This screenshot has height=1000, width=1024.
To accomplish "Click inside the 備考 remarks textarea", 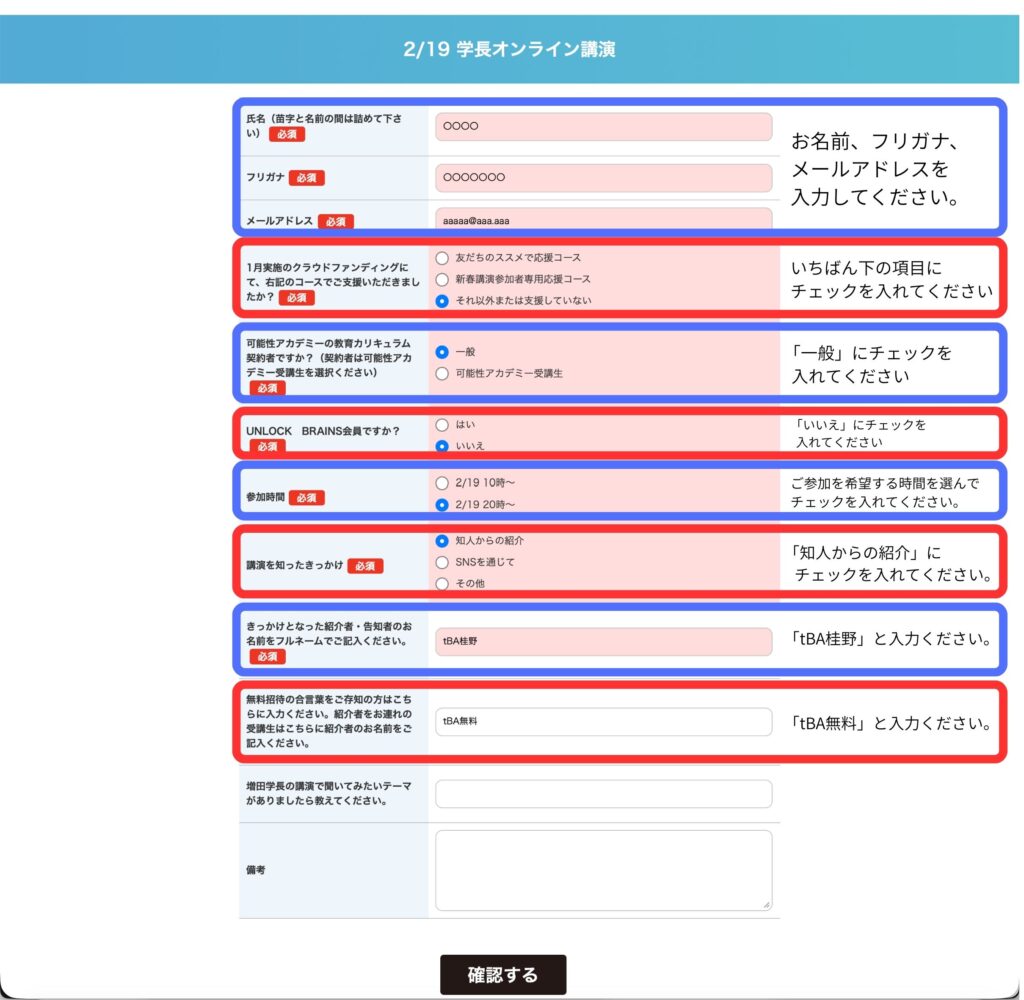I will [x=603, y=870].
